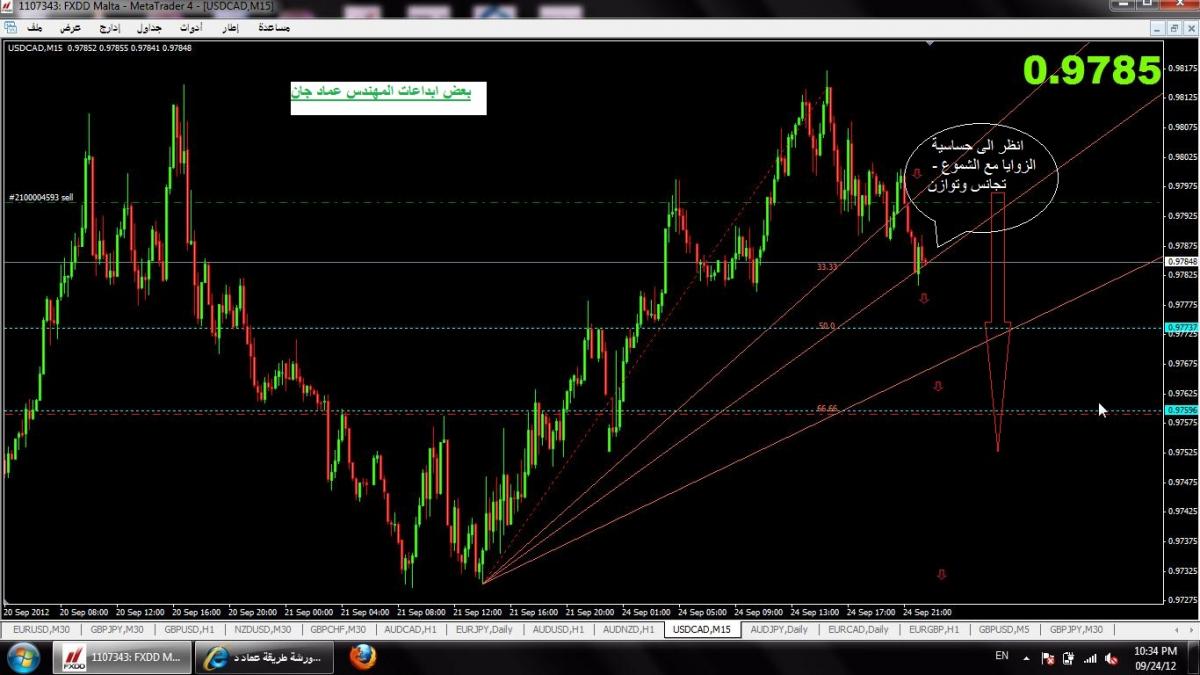Open the ملف (File) menu
1200x675 pixels.
[36, 28]
